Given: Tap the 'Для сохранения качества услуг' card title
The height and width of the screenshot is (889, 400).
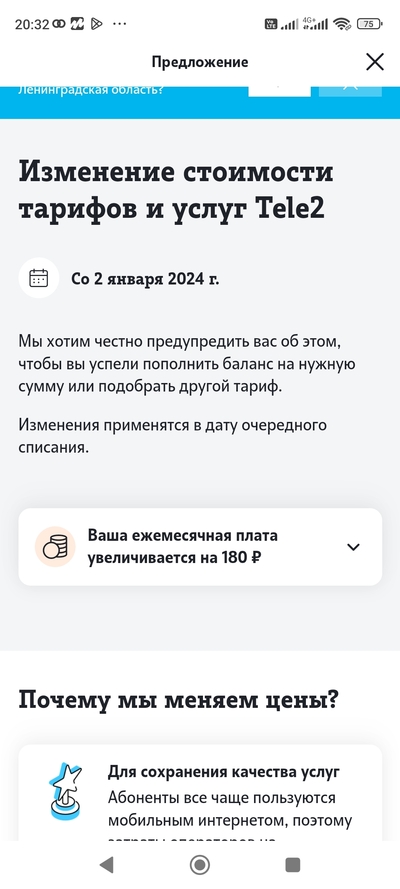Looking at the screenshot, I should click(224, 772).
